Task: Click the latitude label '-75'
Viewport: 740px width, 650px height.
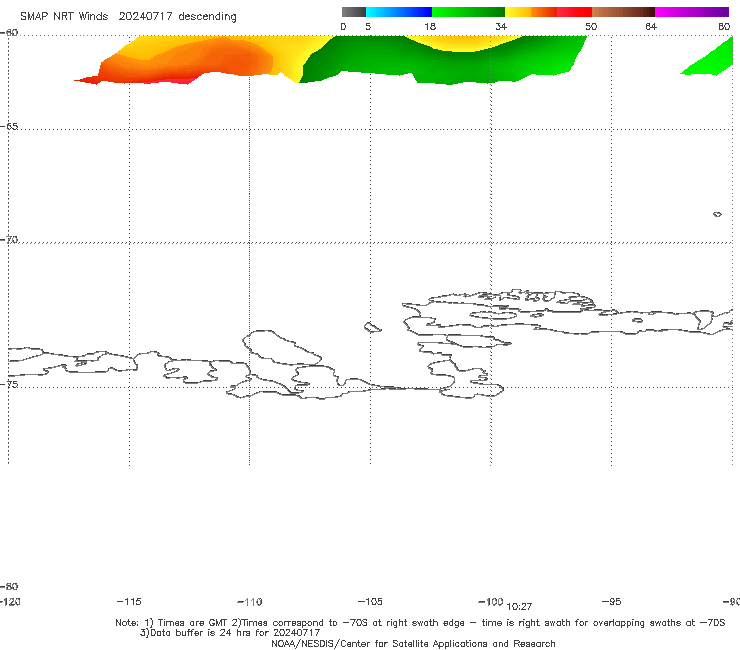Action: pyautogui.click(x=9, y=384)
